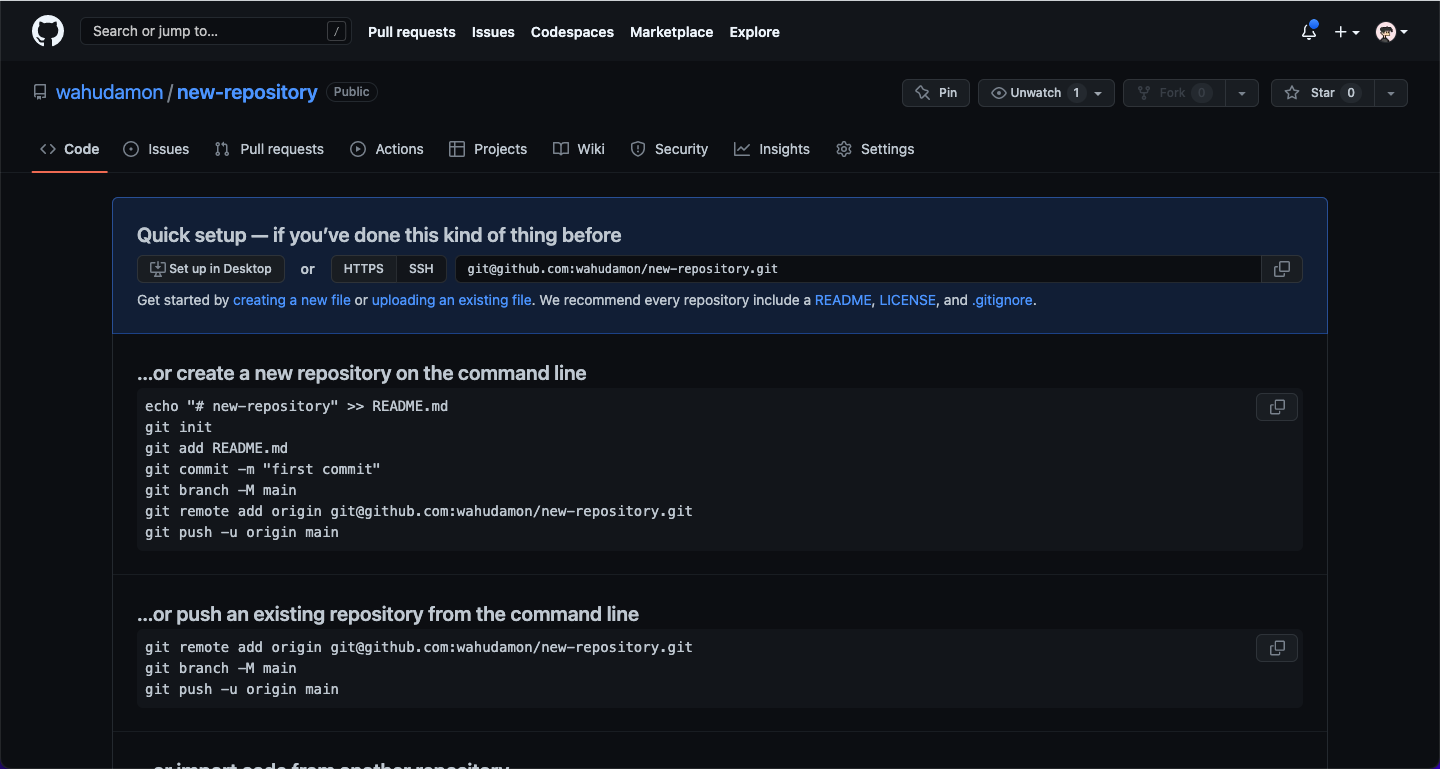The height and width of the screenshot is (769, 1440).
Task: Click Set up in Desktop button
Action: pyautogui.click(x=211, y=269)
